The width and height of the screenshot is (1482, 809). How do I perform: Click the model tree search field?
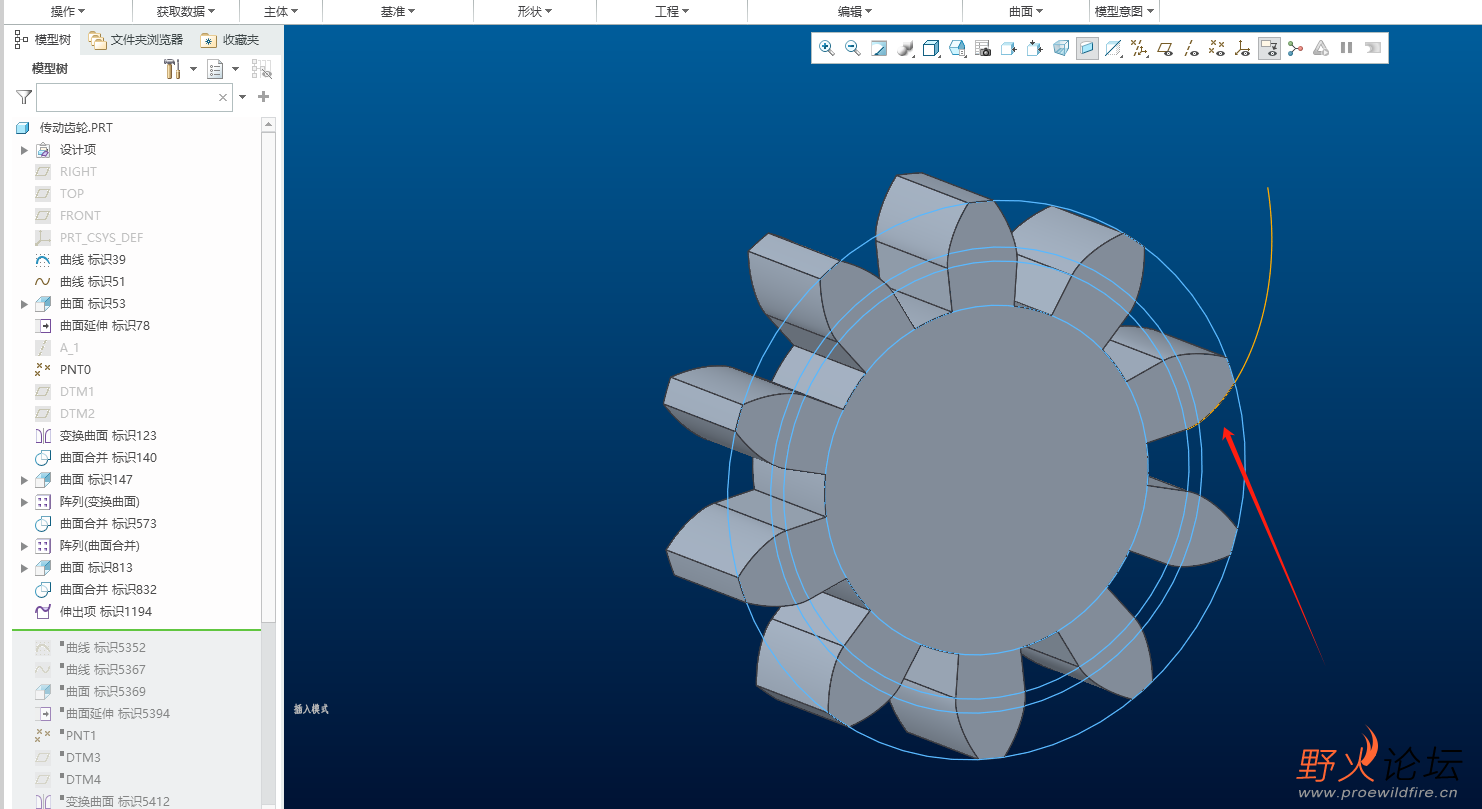point(134,98)
